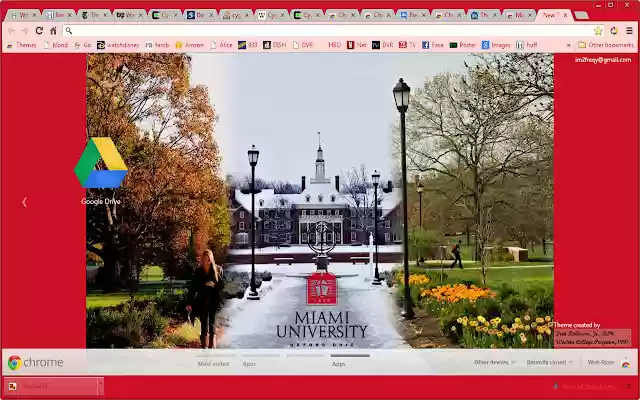The width and height of the screenshot is (640, 400).
Task: Open the Images bookmark
Action: point(496,45)
